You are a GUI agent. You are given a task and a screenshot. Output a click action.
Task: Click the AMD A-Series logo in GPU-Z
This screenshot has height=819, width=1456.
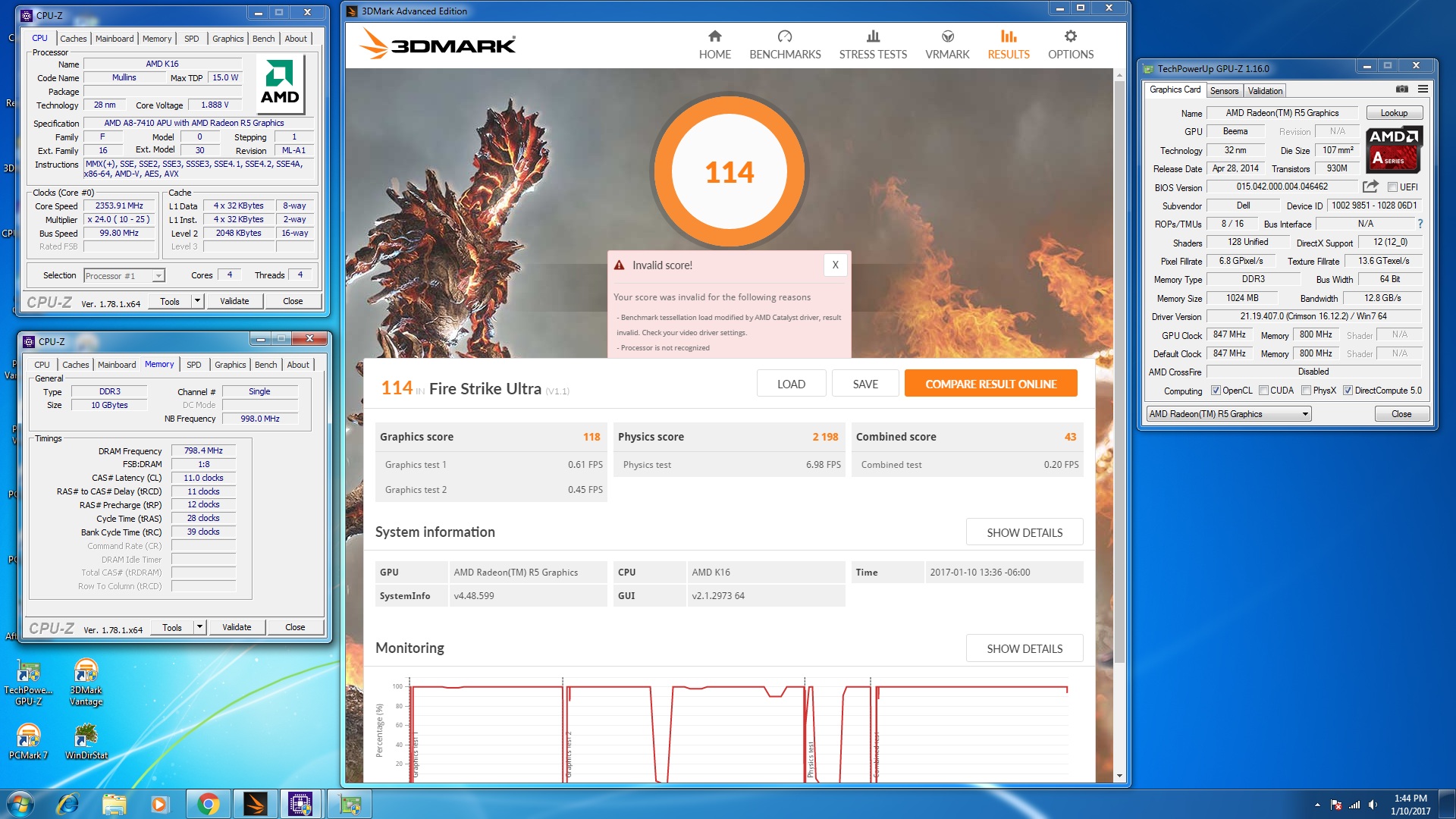click(1394, 149)
